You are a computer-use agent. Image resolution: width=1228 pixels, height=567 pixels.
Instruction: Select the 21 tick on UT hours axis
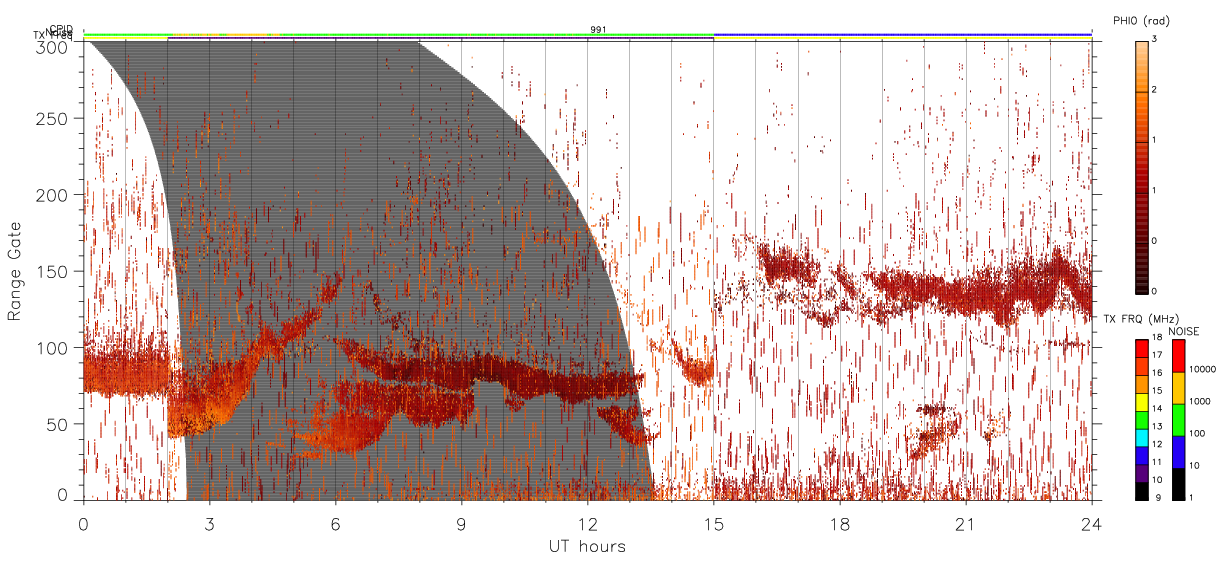(965, 524)
